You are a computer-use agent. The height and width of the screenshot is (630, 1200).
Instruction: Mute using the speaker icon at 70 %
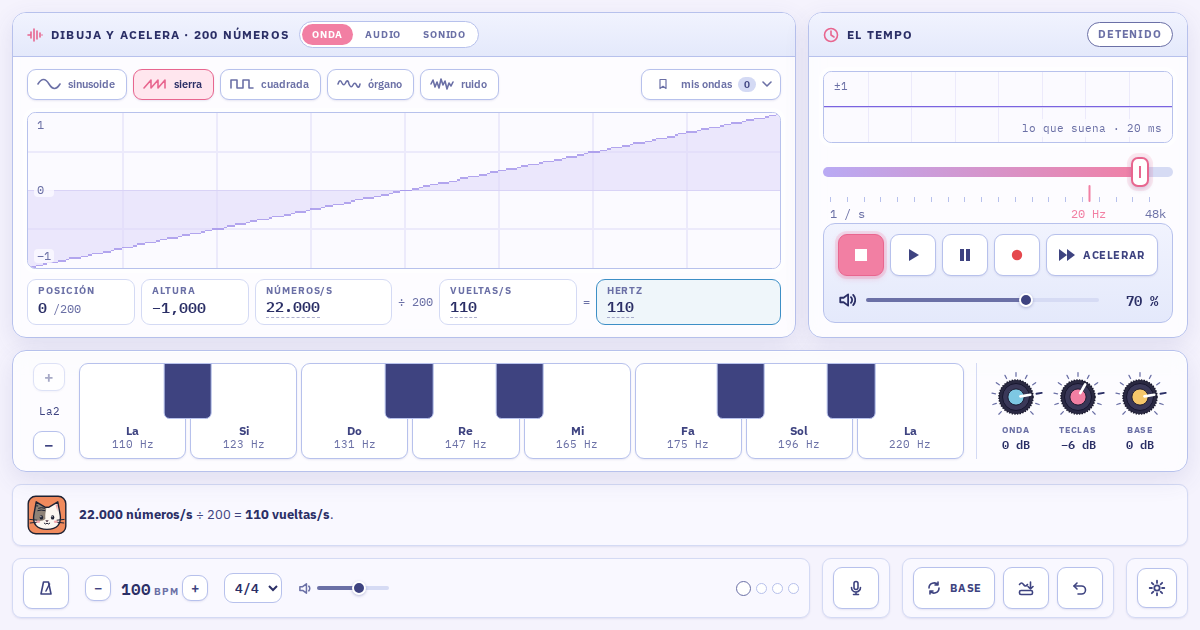[x=847, y=300]
